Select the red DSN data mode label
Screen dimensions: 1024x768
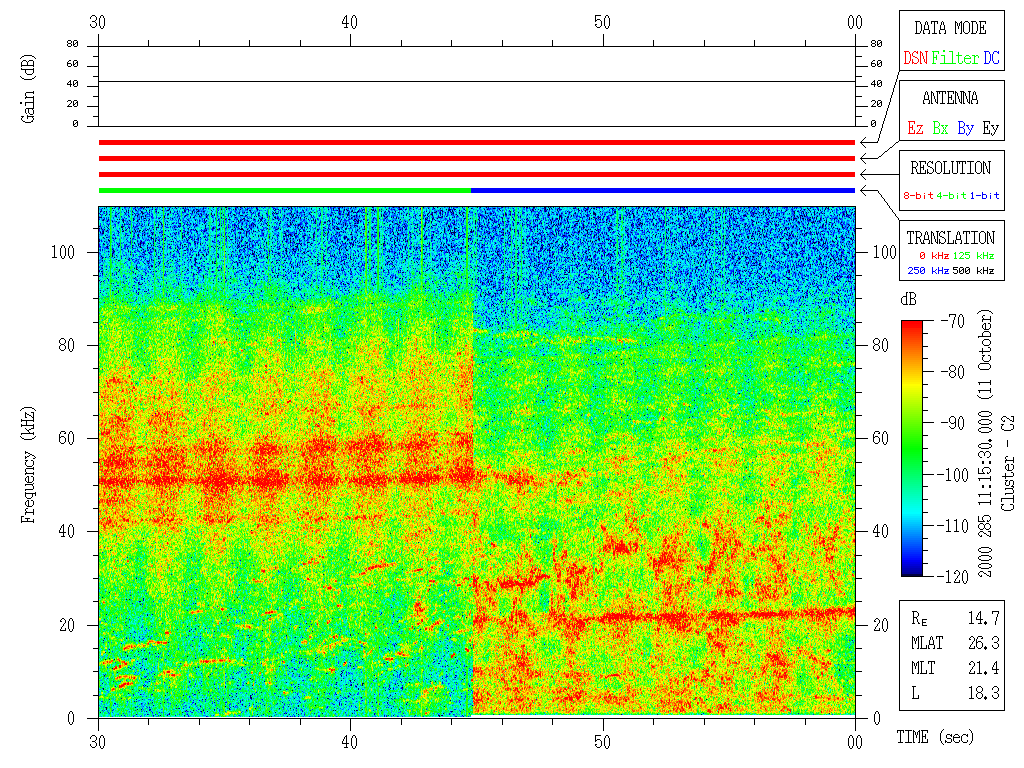[915, 58]
